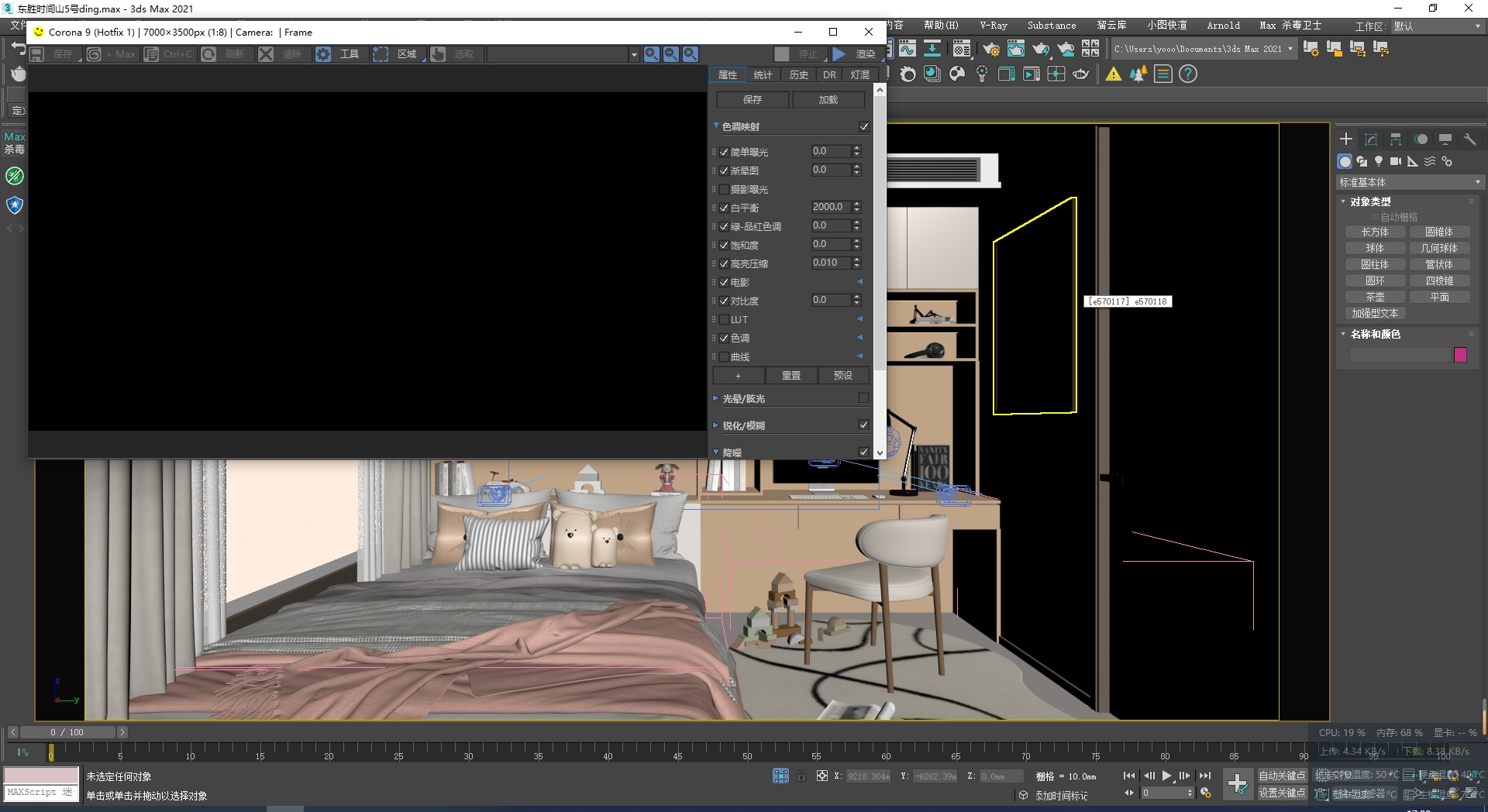The width and height of the screenshot is (1488, 812).
Task: Switch to the 历史 history tab
Action: 799,75
